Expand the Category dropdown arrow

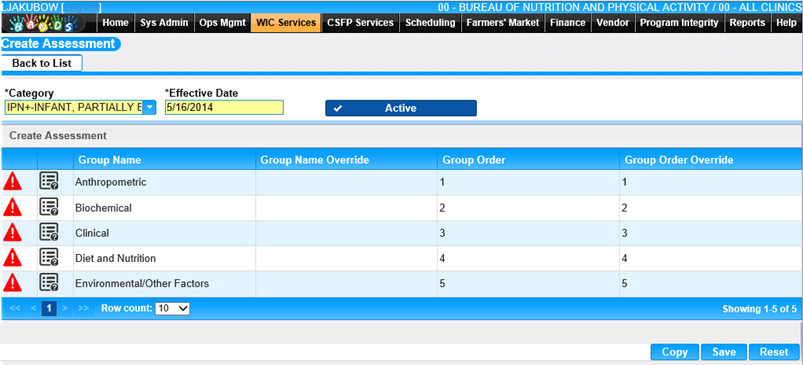point(149,108)
